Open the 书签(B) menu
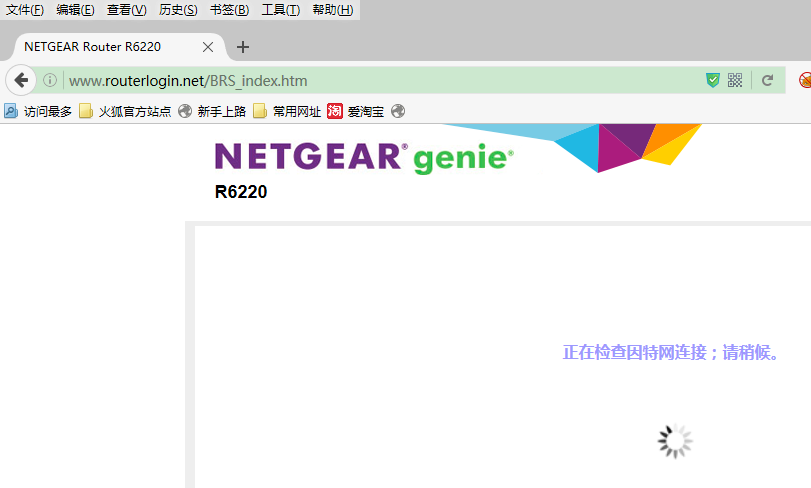 pyautogui.click(x=229, y=10)
